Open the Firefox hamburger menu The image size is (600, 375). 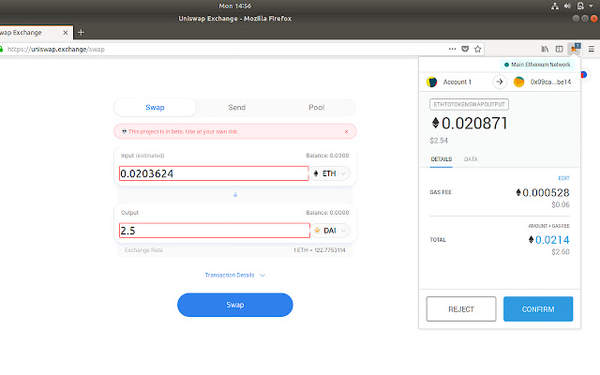[591, 49]
